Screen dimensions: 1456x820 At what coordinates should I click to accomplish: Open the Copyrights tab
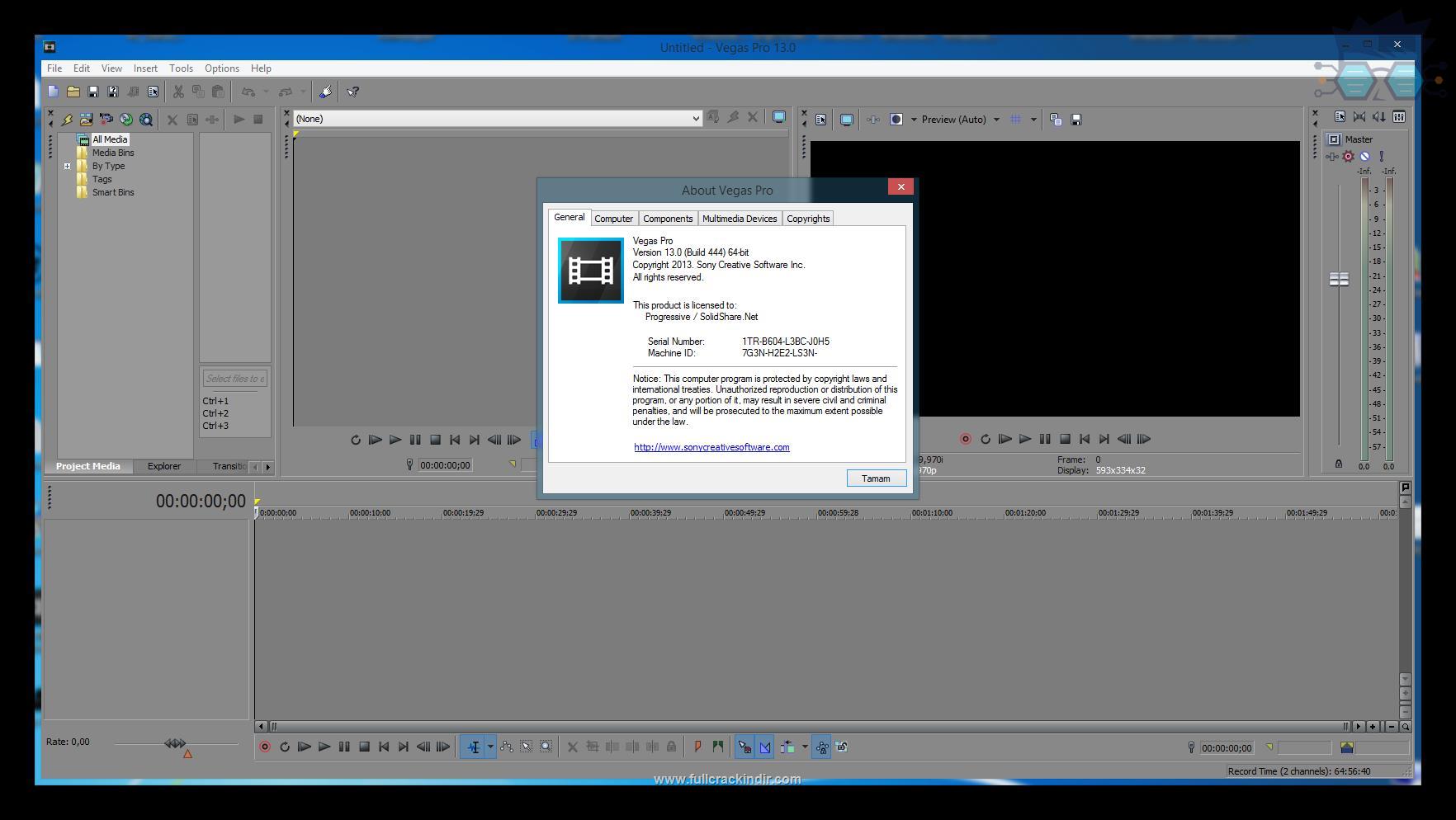[x=808, y=219]
